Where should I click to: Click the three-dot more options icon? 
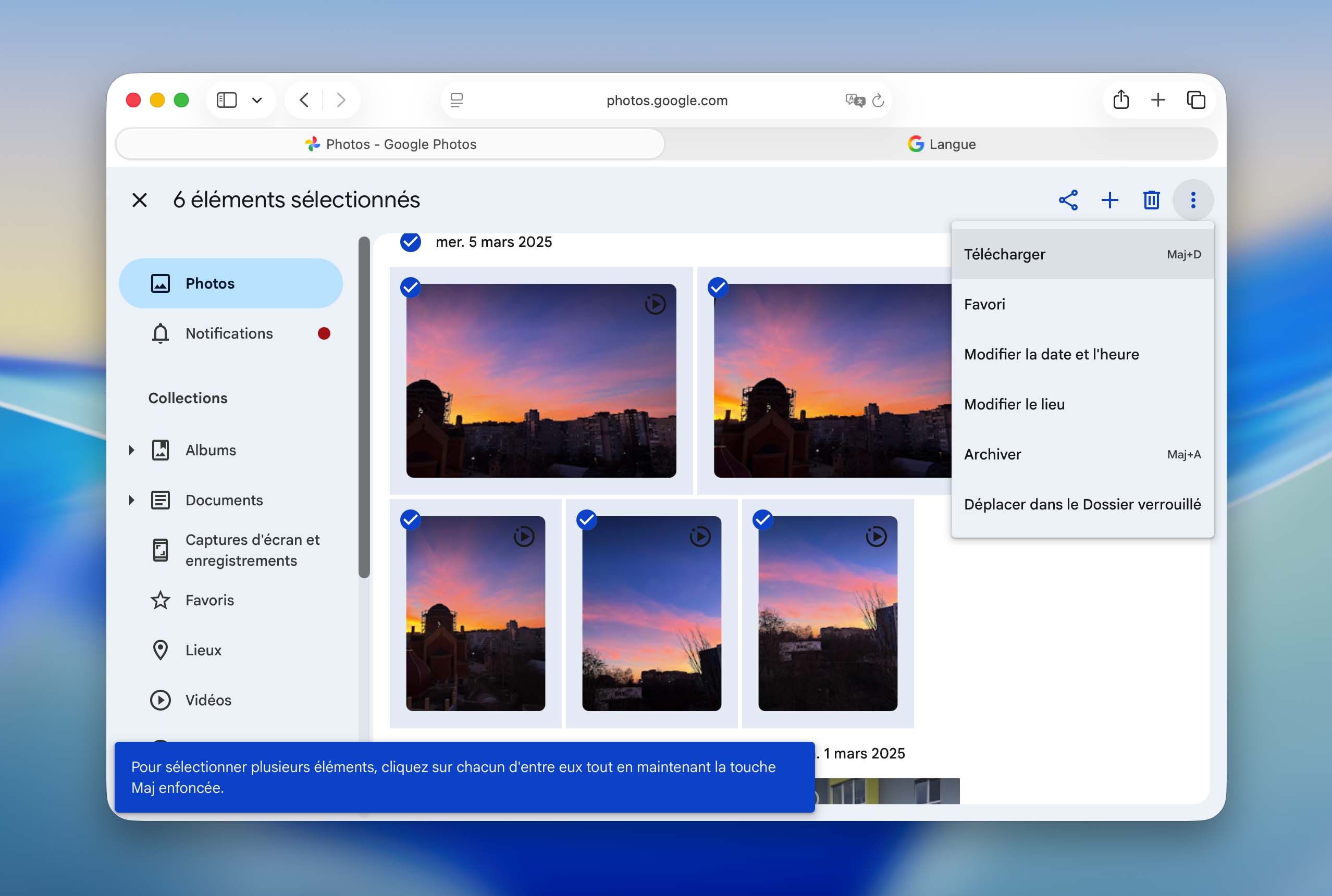coord(1192,200)
